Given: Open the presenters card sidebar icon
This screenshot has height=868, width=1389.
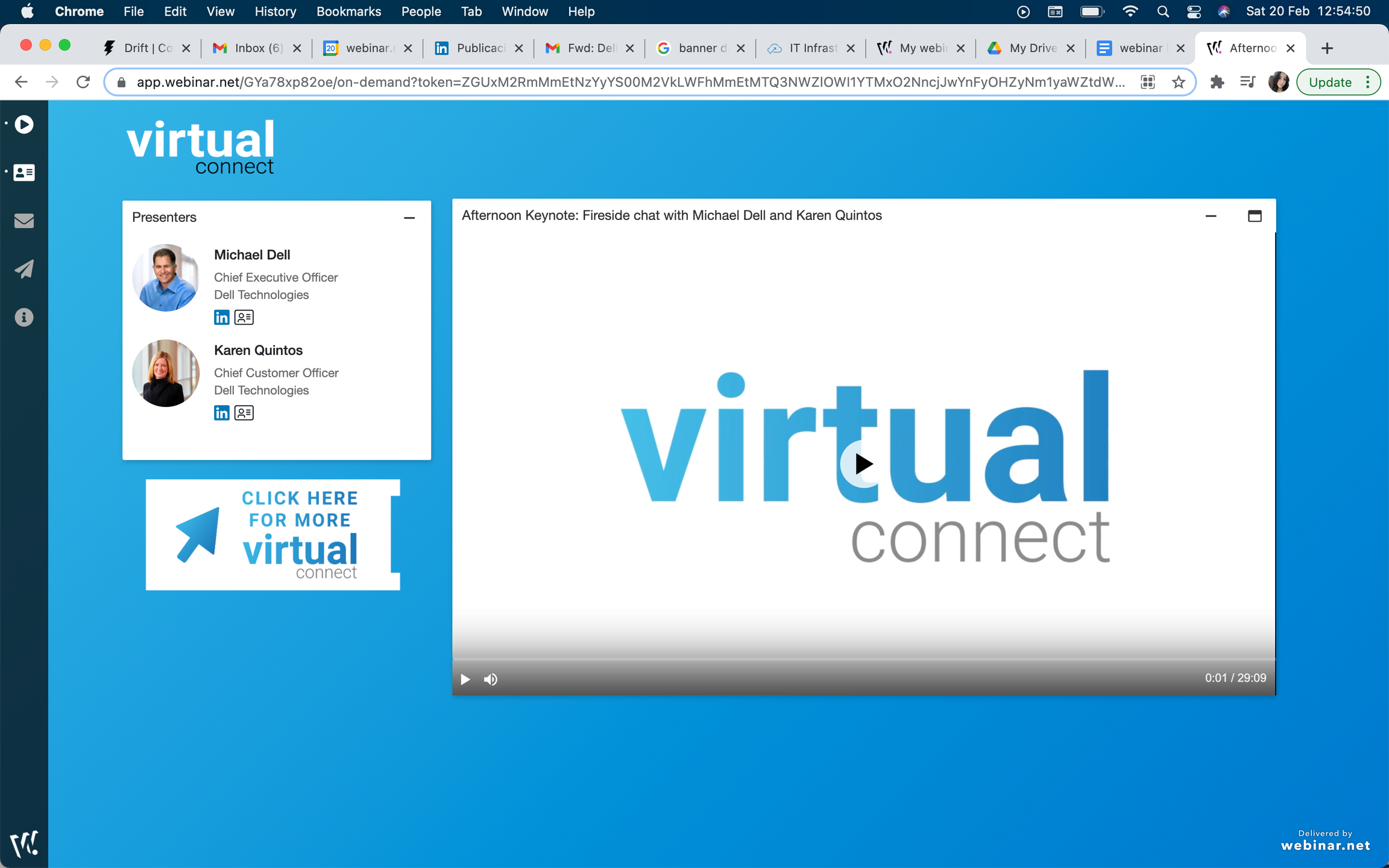Looking at the screenshot, I should click(x=24, y=172).
